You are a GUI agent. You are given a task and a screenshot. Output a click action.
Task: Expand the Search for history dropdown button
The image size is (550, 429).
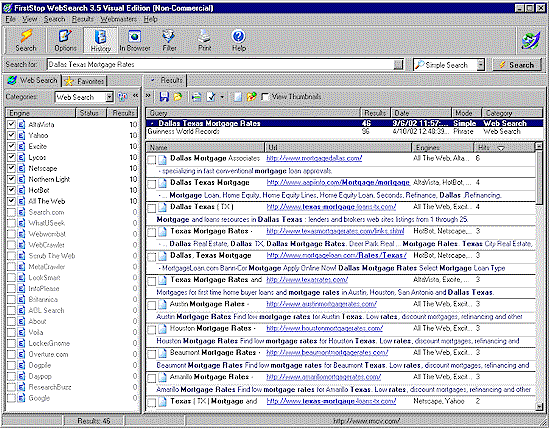[398, 65]
